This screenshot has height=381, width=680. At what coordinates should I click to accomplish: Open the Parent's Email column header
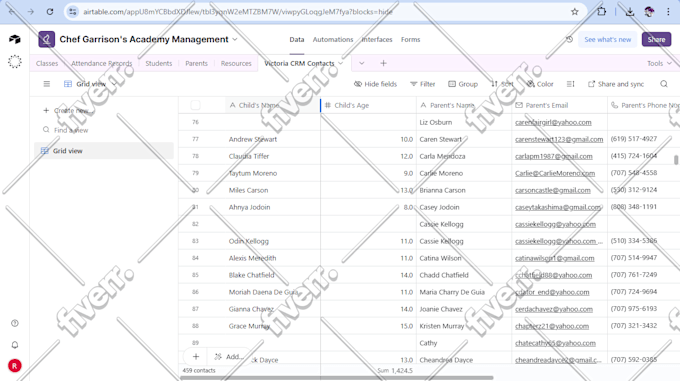coord(559,105)
